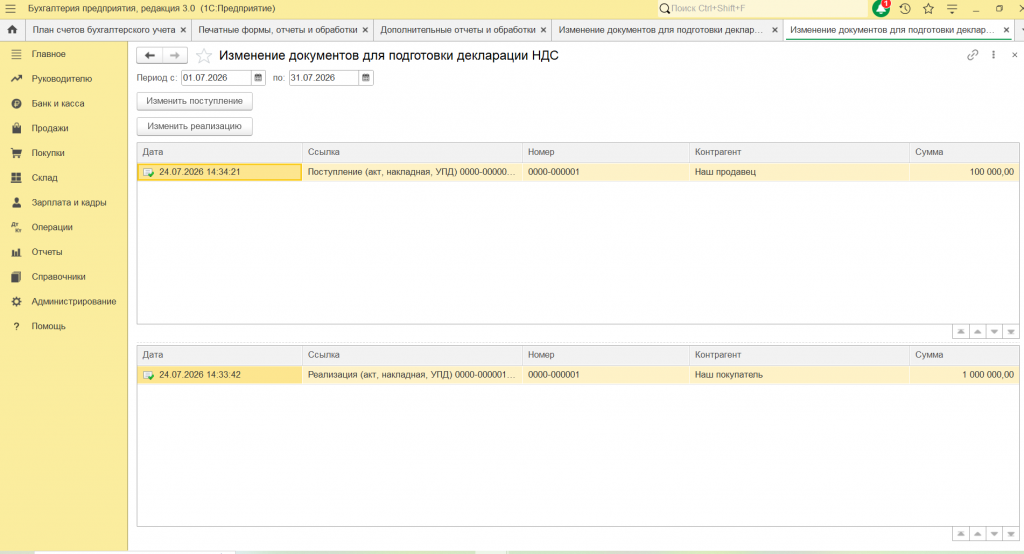Open service menu lines icon in title bar
This screenshot has height=554, width=1024.
[x=952, y=8]
